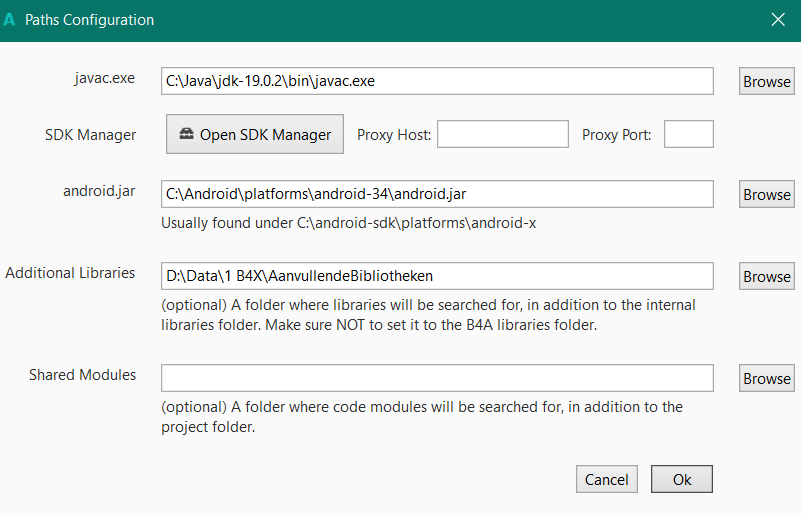Image resolution: width=801 pixels, height=516 pixels.
Task: Click the Paths Configuration title bar text
Action: coord(89,20)
